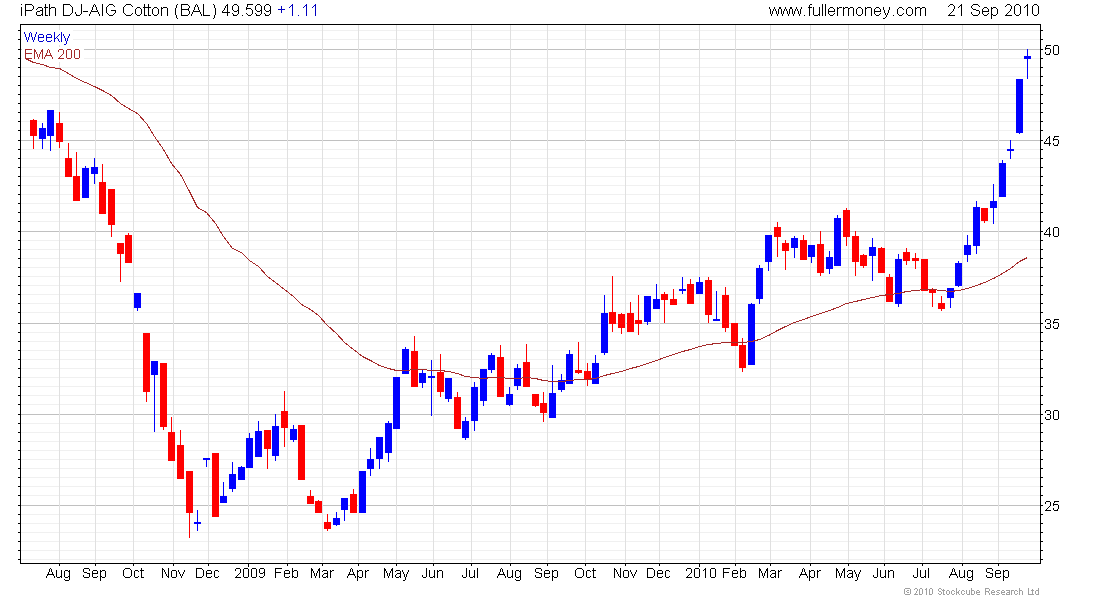
Task: Click the '2009' year label on time axis
Action: (x=250, y=573)
